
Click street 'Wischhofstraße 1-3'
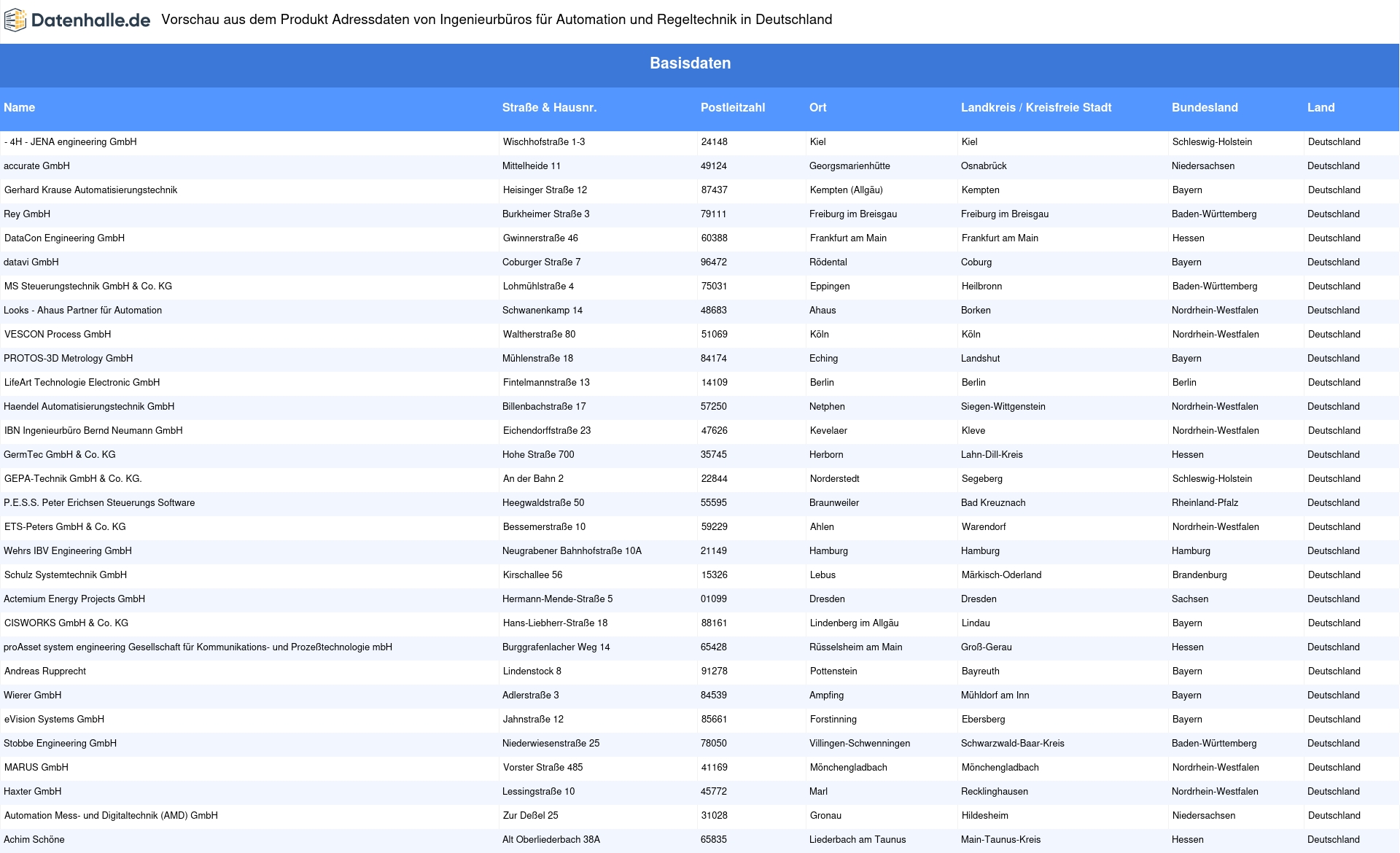pyautogui.click(x=544, y=142)
